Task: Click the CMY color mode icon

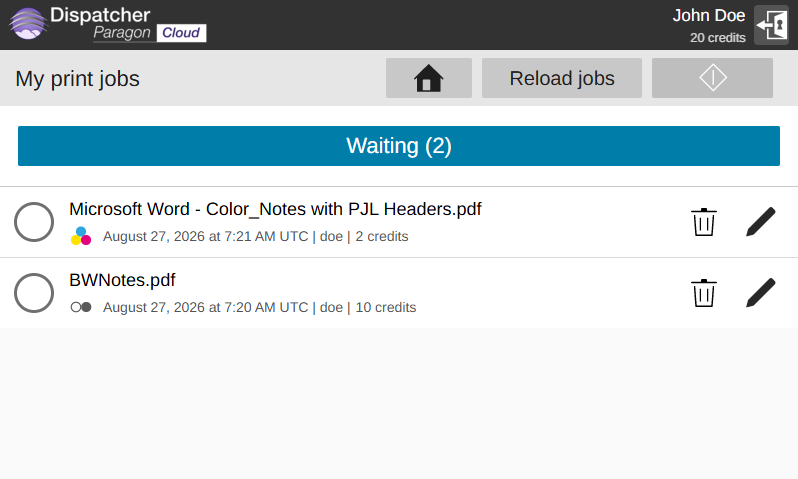Action: click(81, 236)
